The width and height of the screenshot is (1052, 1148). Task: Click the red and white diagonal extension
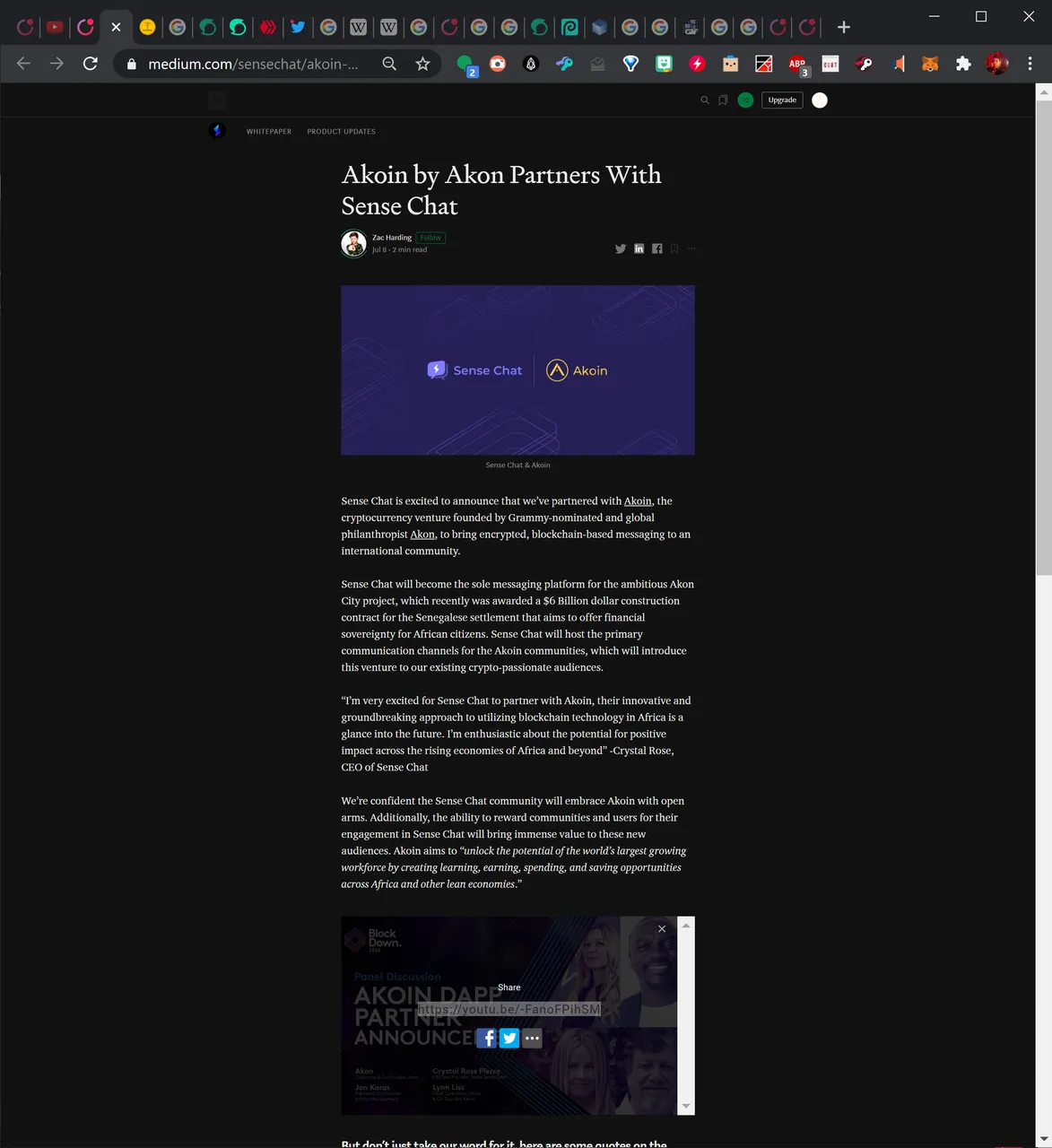763,64
